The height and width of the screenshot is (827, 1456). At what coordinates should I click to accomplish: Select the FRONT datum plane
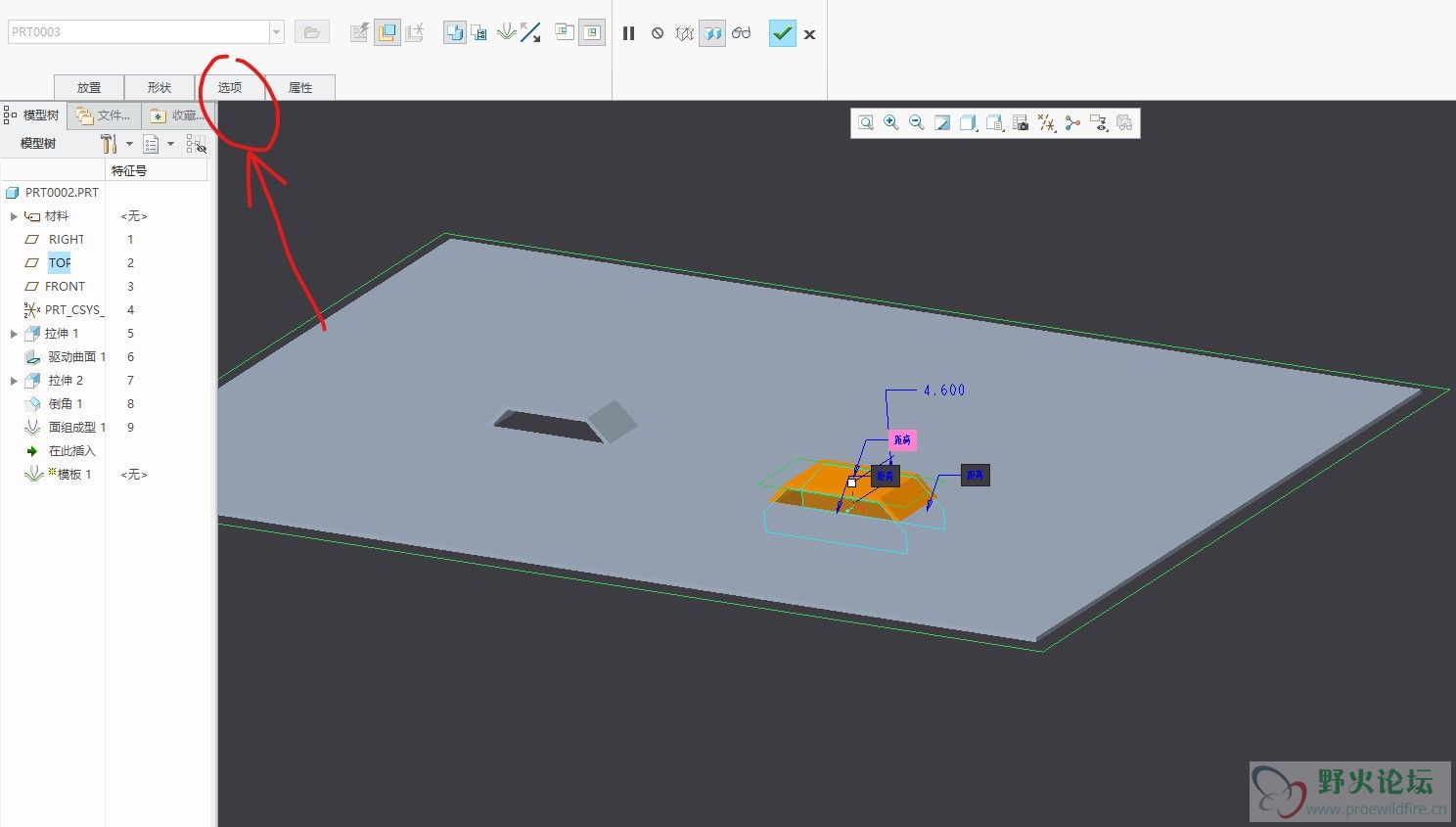coord(65,287)
